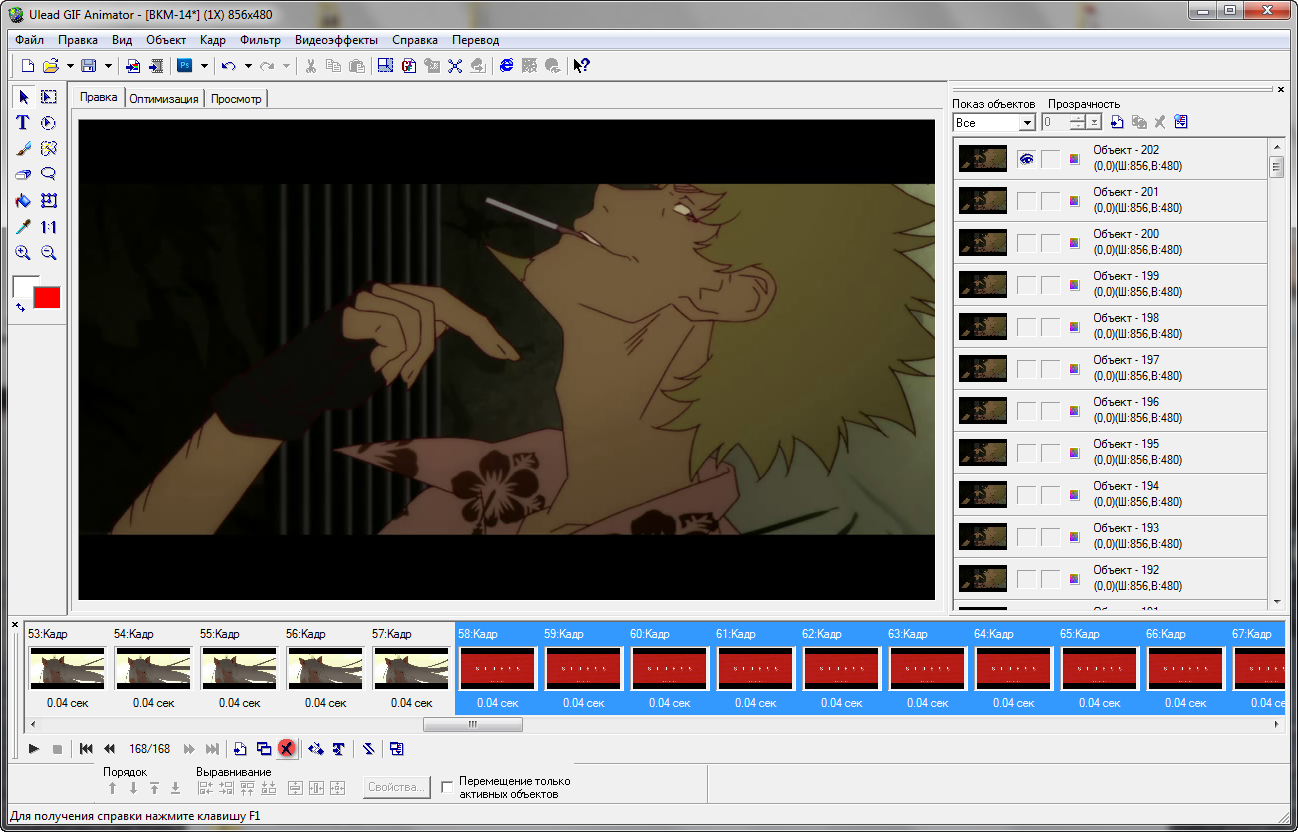Toggle the lock box for Объект - 198

[1050, 327]
